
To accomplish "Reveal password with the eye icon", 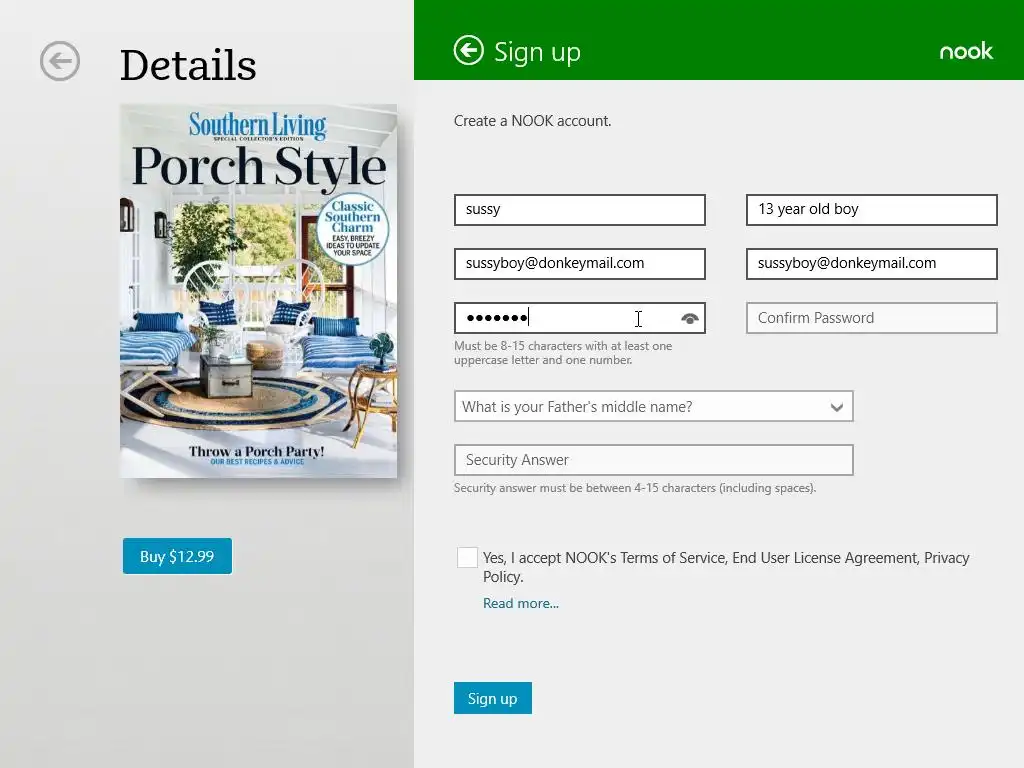I will point(690,318).
